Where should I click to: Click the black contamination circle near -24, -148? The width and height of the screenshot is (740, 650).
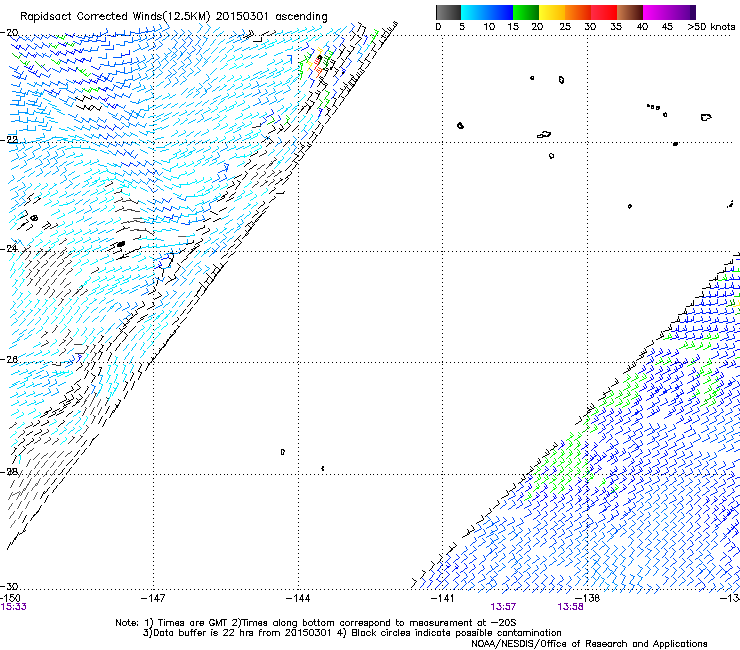tap(121, 244)
